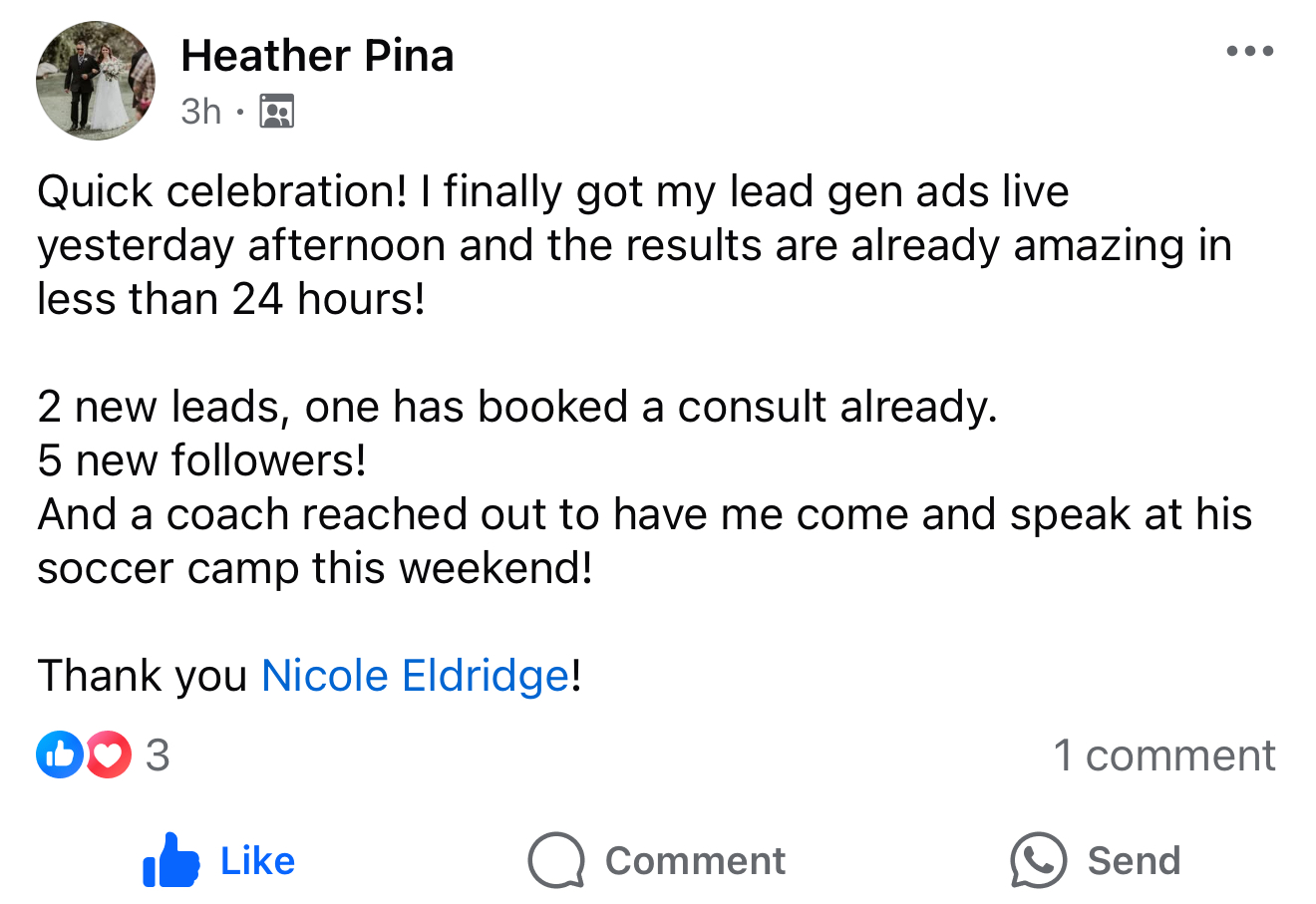Click the speech bubble Comment icon
1316x904 pixels.
tap(556, 860)
